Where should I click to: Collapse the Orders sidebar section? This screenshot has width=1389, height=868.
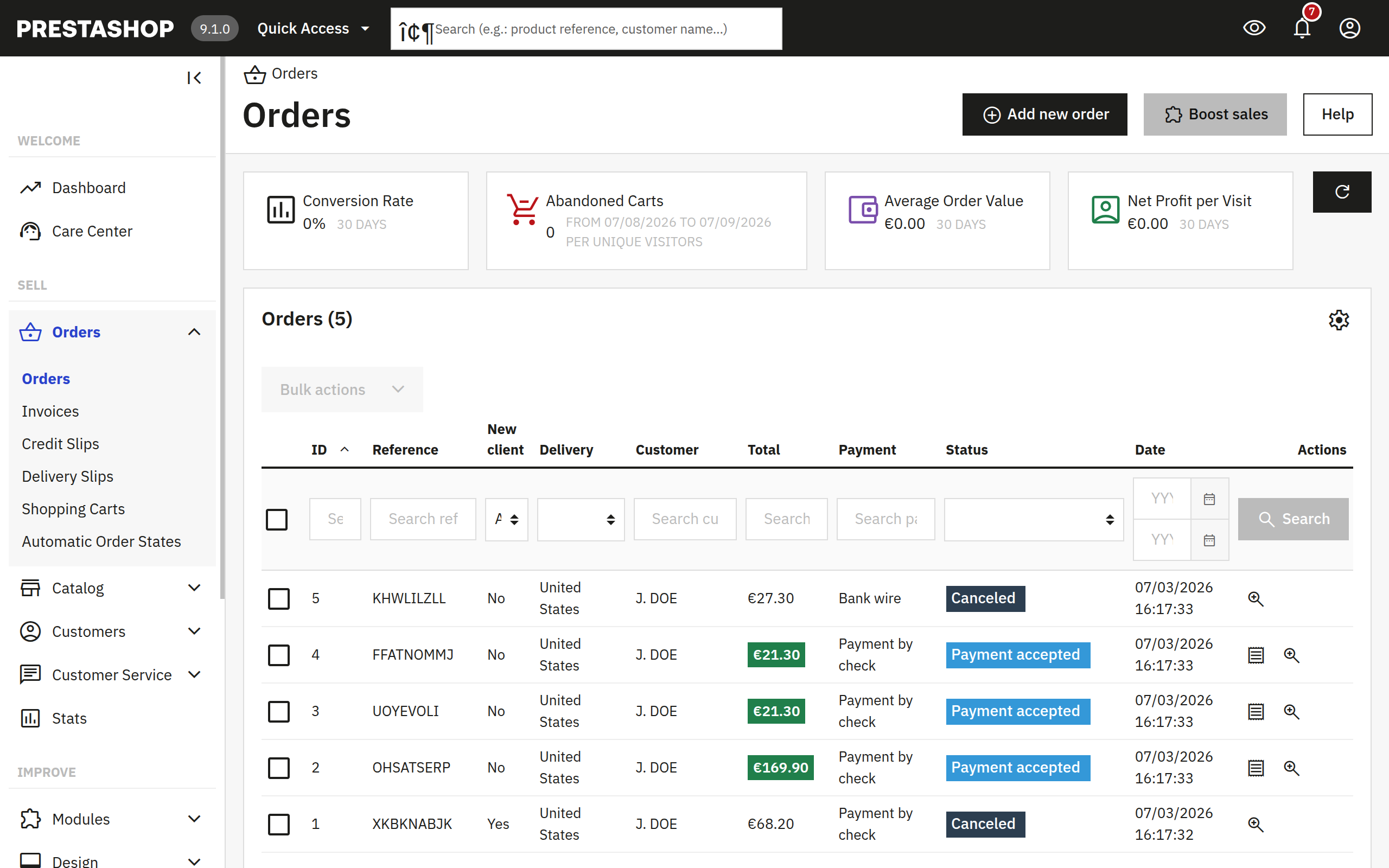[195, 332]
